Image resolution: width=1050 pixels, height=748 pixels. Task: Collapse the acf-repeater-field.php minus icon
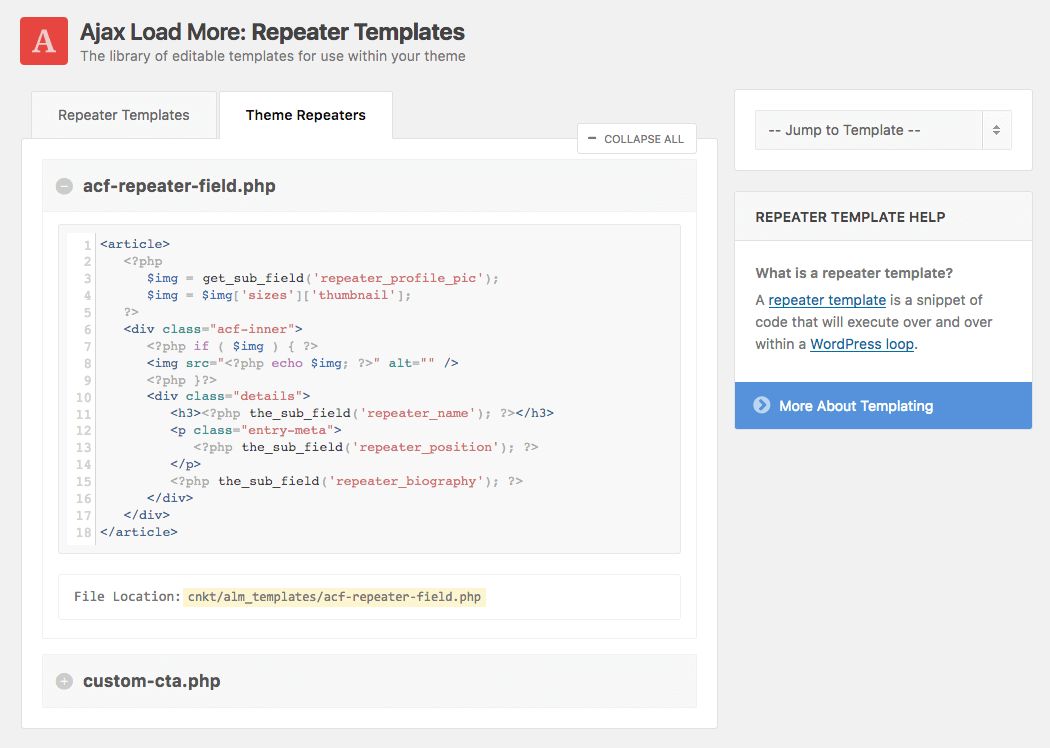(64, 186)
